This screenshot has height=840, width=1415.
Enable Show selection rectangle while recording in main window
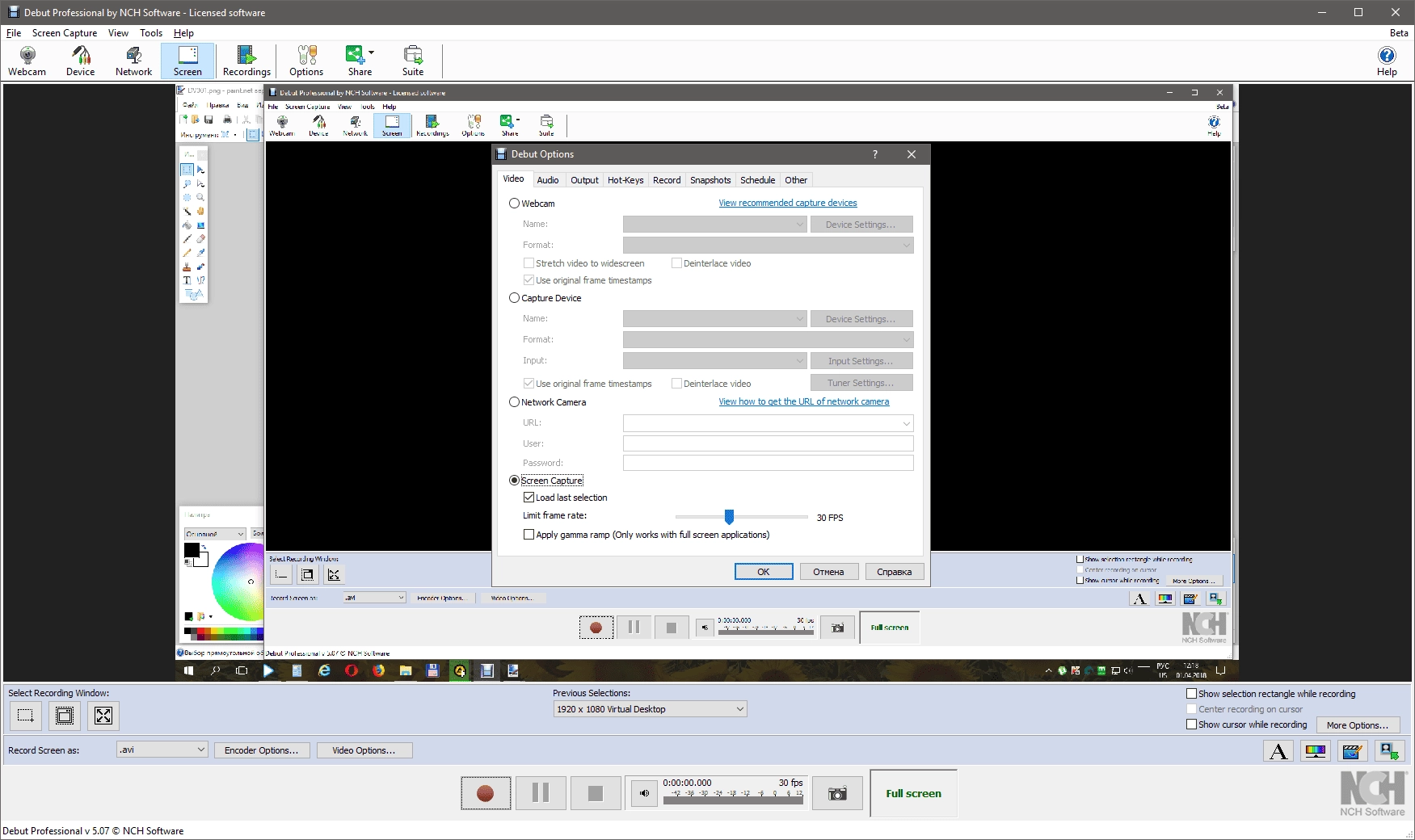tap(1191, 694)
